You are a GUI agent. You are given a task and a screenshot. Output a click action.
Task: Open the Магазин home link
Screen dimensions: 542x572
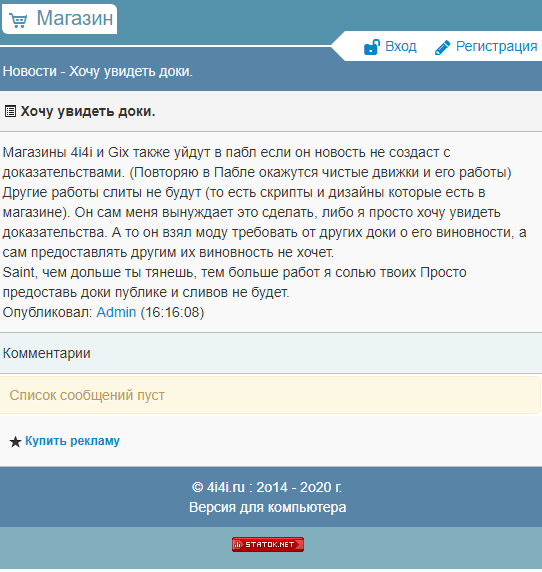[x=59, y=19]
